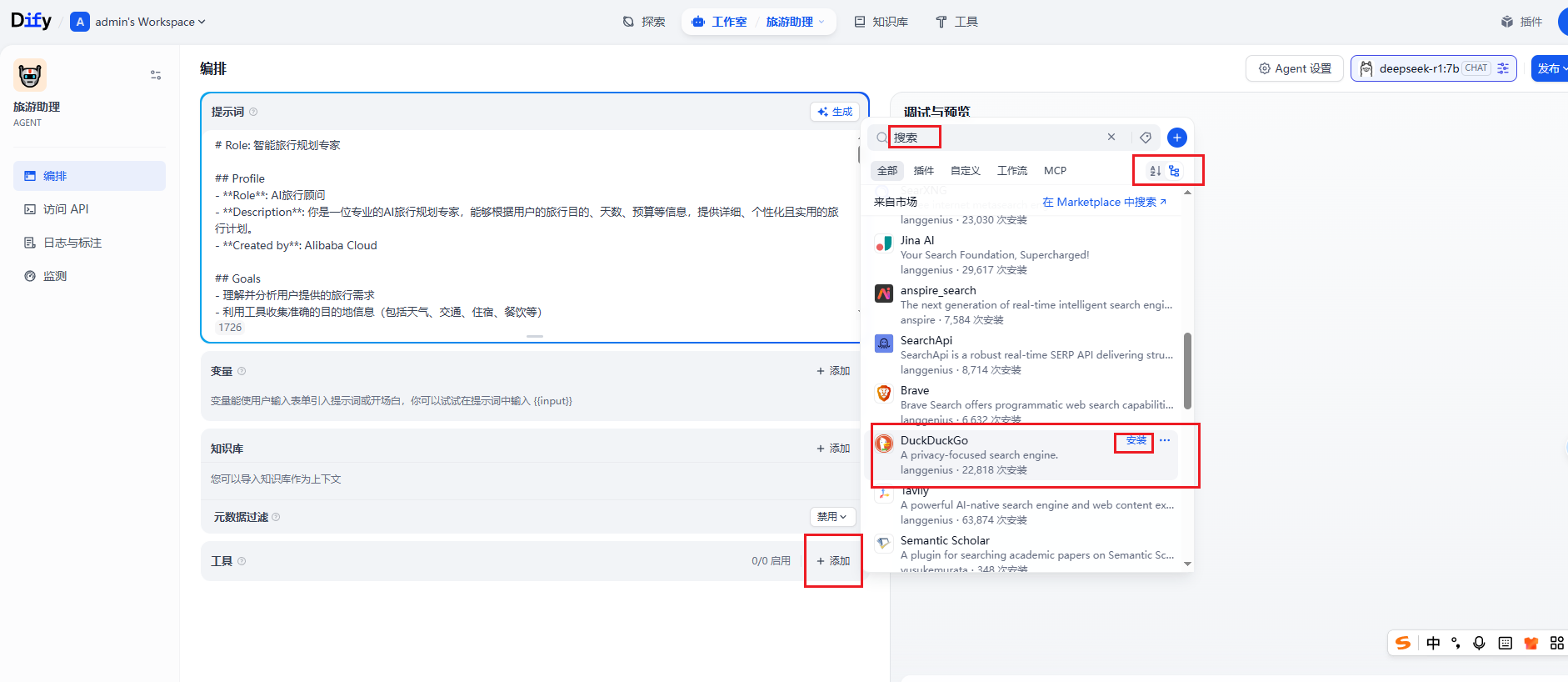Open the IME toolbox grid icon
The image size is (1568, 682).
point(1556,643)
